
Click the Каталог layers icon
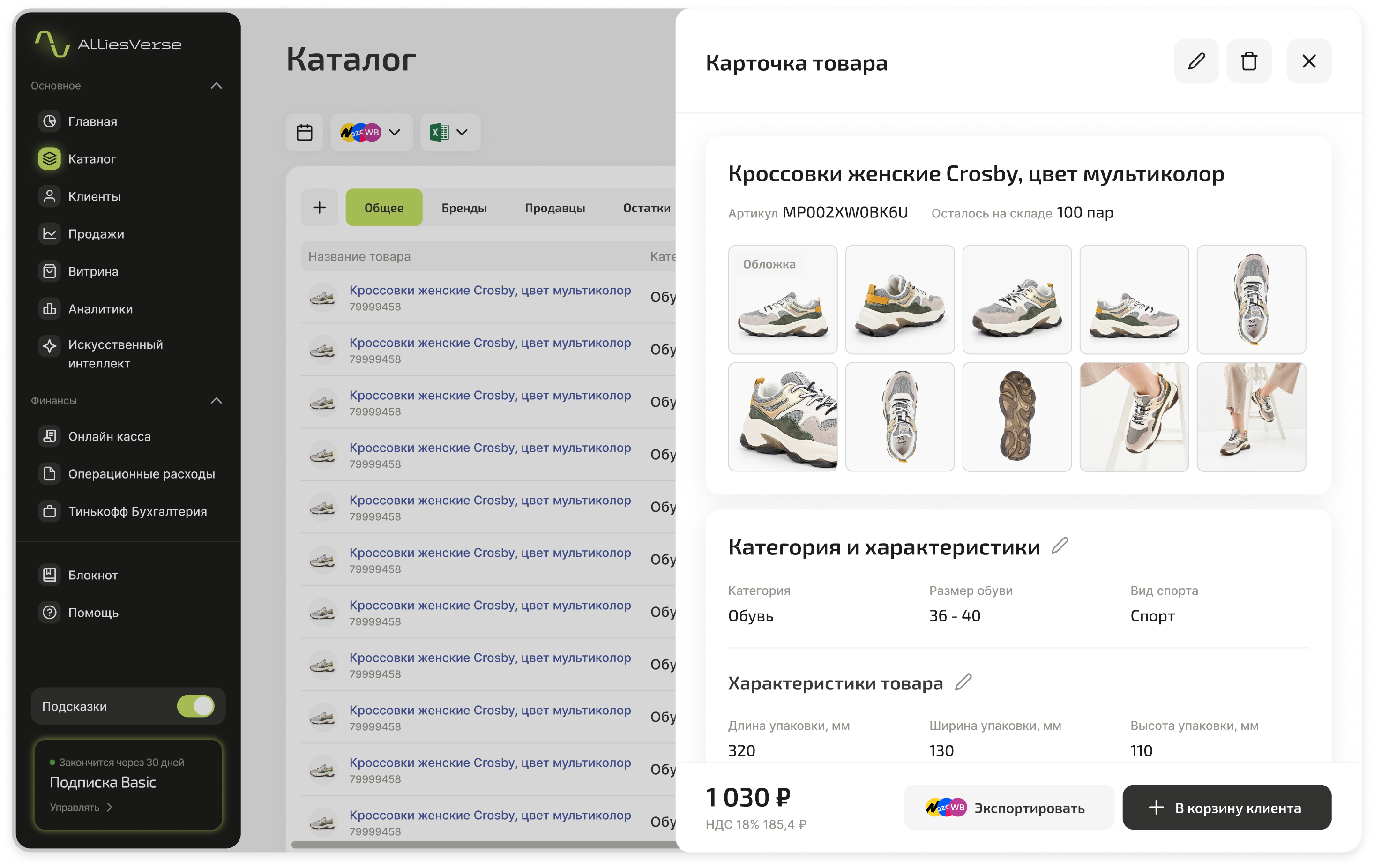50,158
